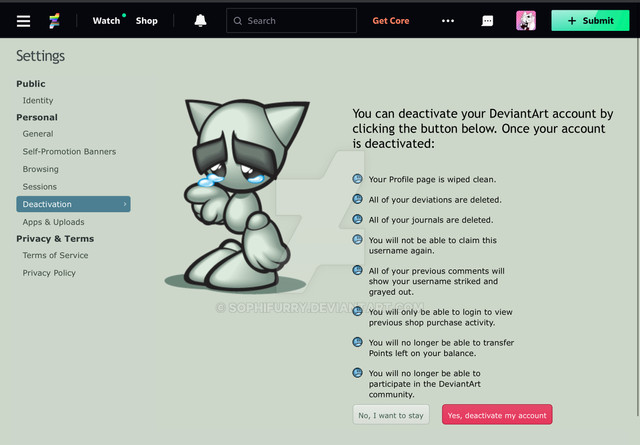Open the Terms of Service link
Screen dimensions: 640x445
56,255
